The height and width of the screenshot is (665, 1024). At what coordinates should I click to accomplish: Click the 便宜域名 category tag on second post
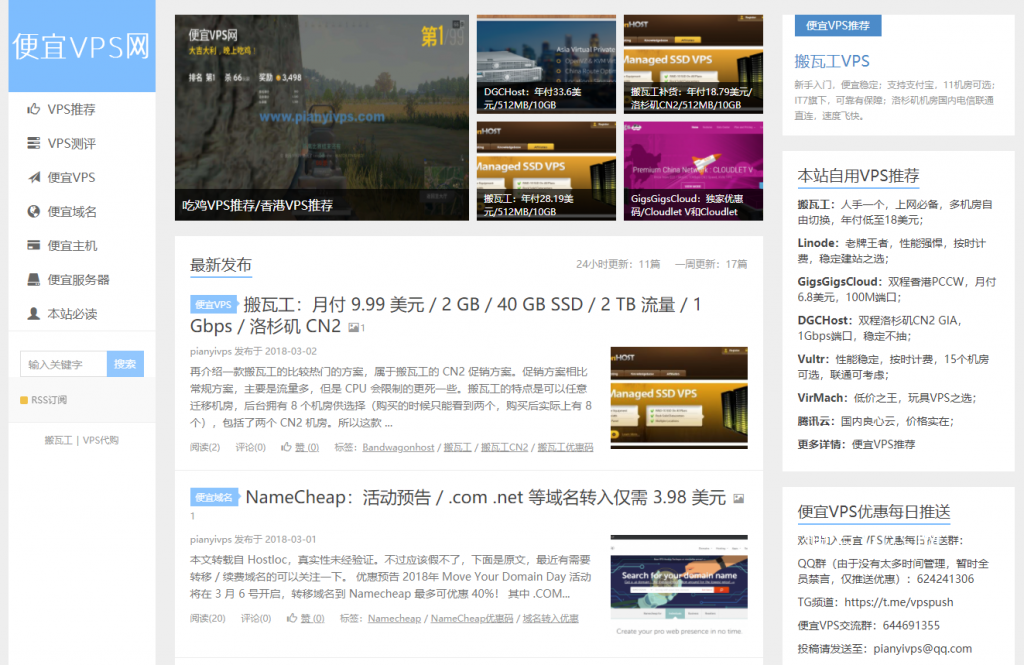point(214,497)
